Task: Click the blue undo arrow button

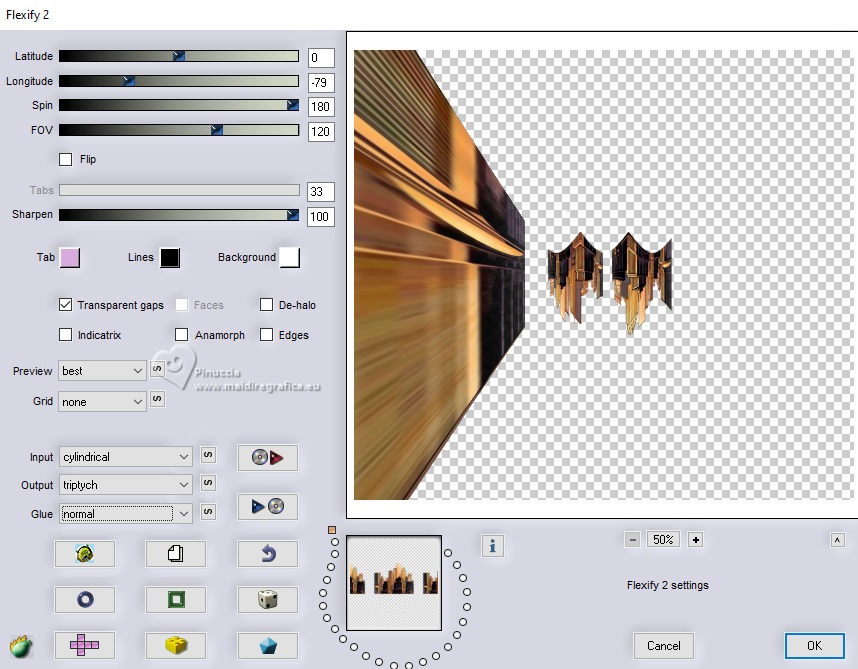Action: click(268, 554)
